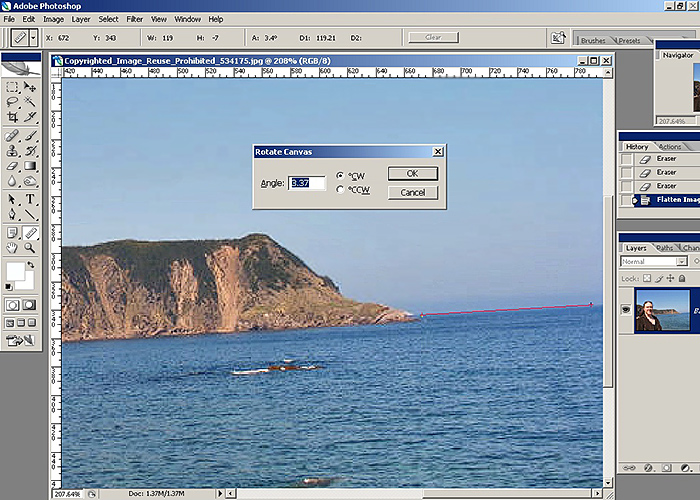Select the Lasso tool
The height and width of the screenshot is (500, 700).
(12, 102)
